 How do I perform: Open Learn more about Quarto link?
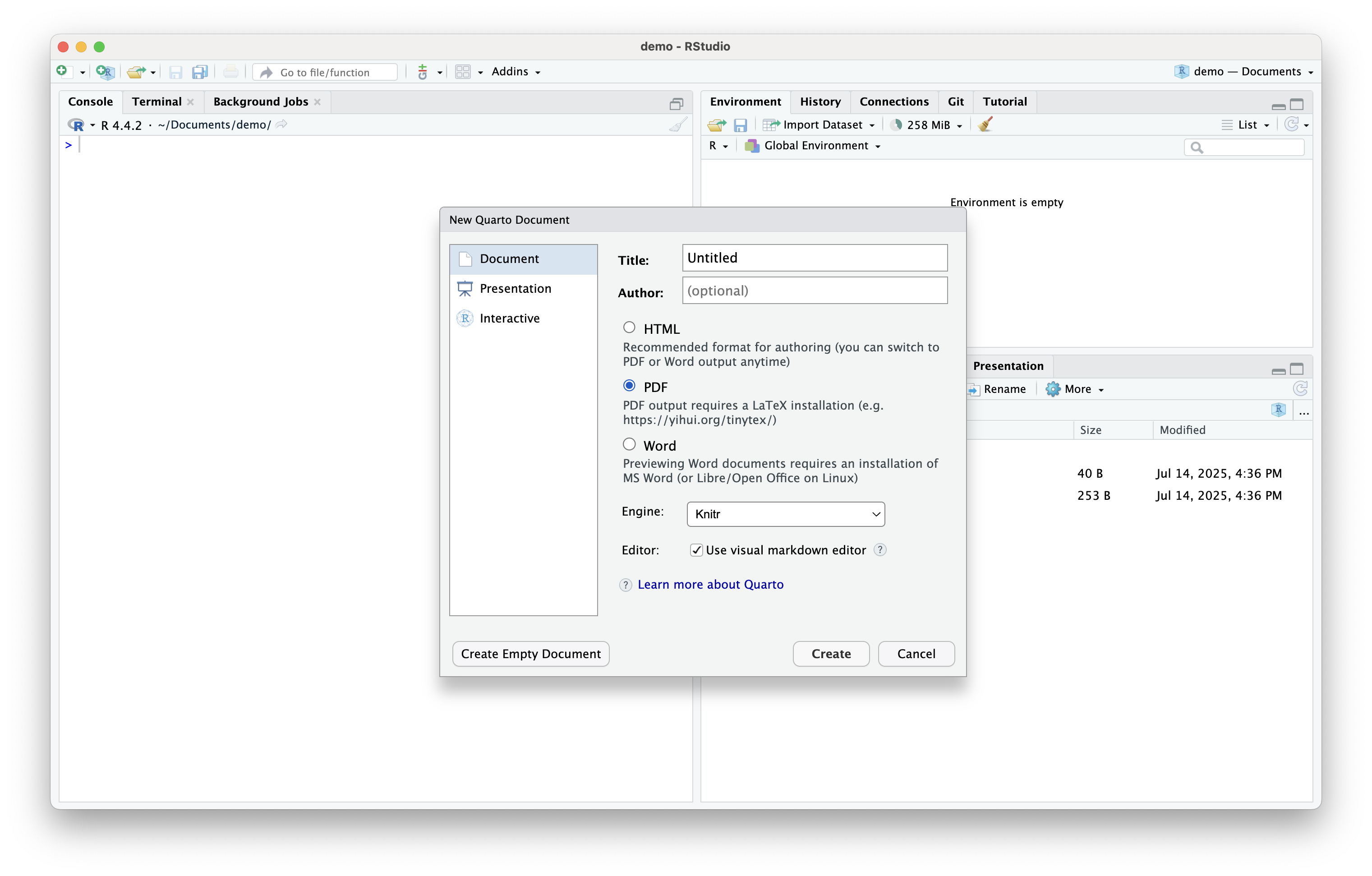coord(710,584)
